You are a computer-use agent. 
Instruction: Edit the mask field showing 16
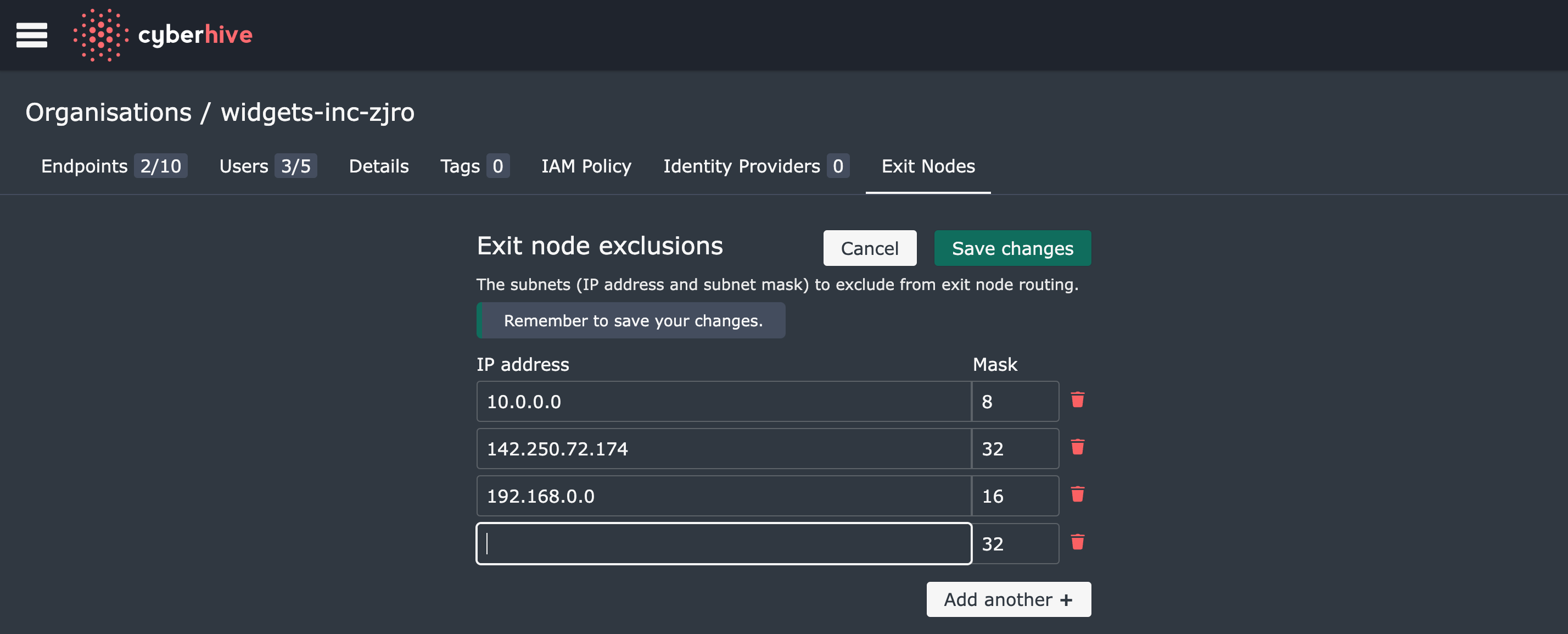(x=1014, y=496)
